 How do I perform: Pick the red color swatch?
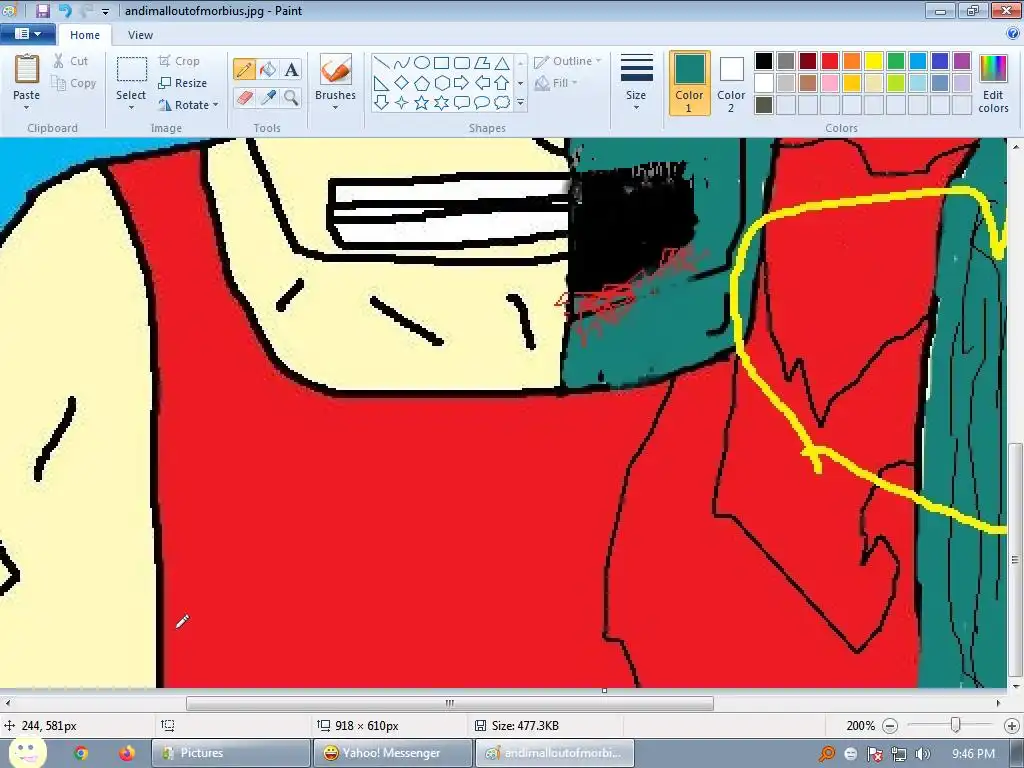pyautogui.click(x=830, y=61)
